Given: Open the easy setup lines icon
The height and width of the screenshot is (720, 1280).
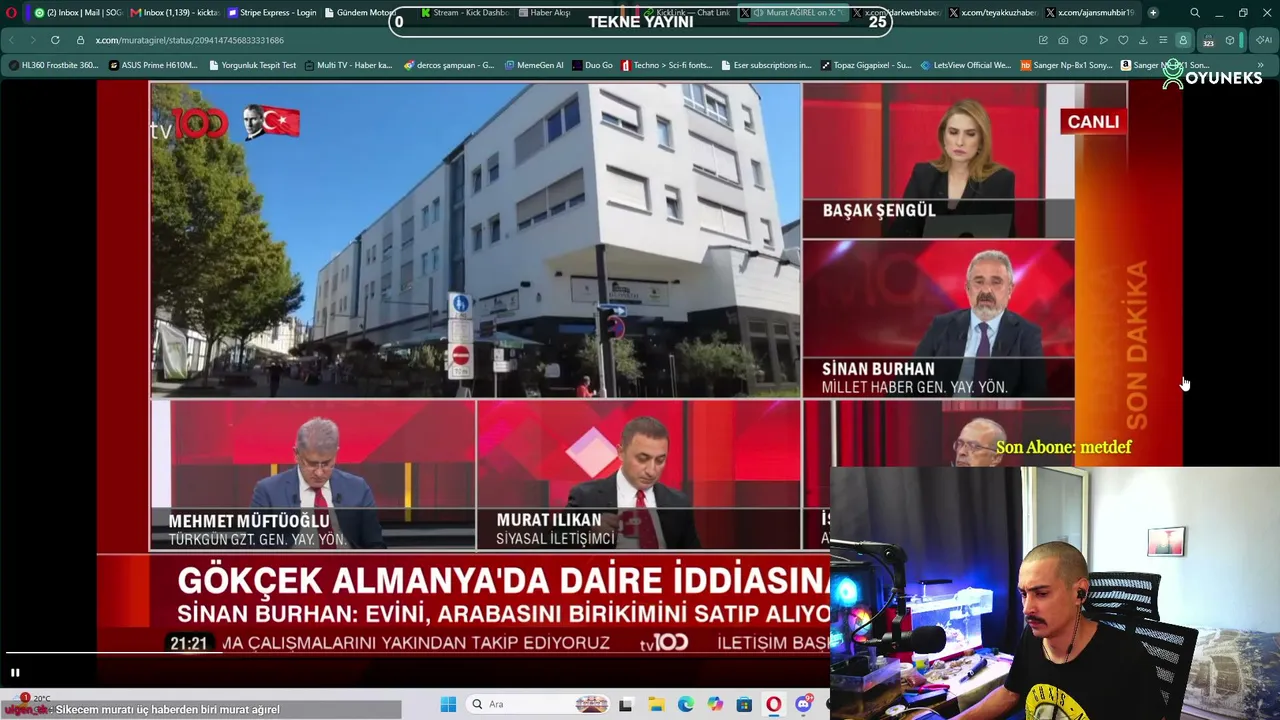Looking at the screenshot, I should coord(1163,40).
